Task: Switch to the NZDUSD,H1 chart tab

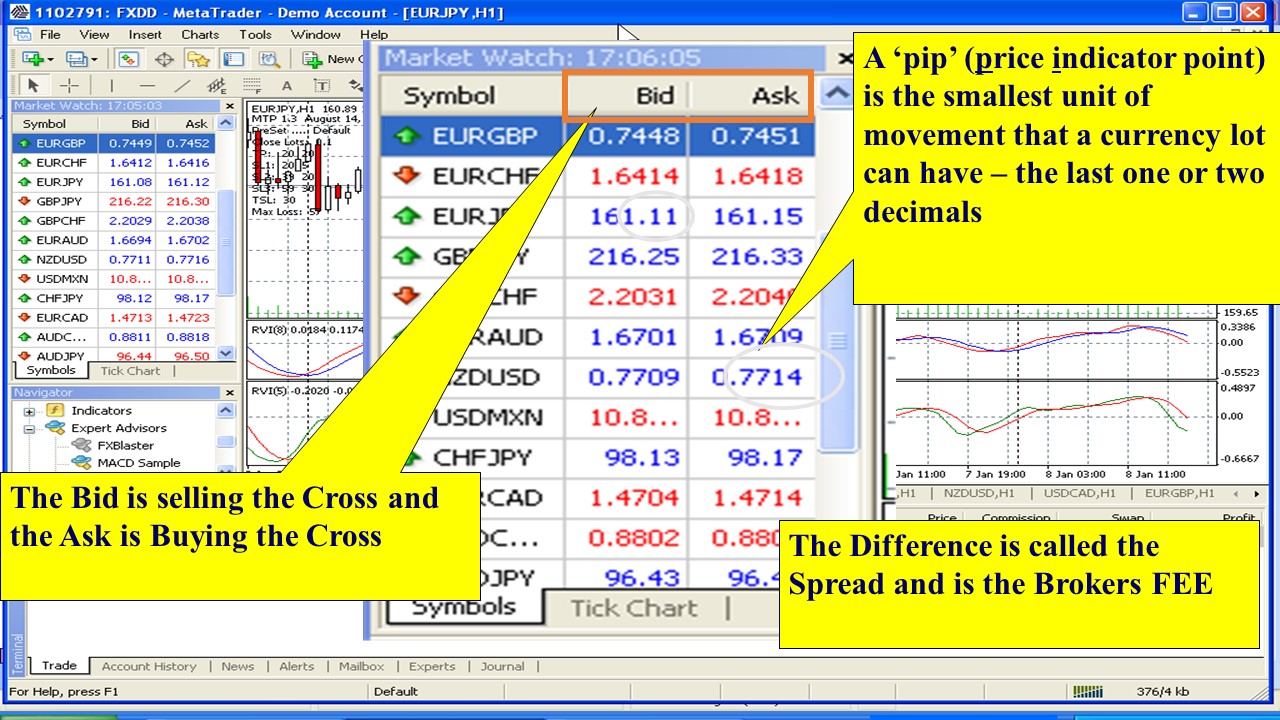Action: (x=981, y=493)
